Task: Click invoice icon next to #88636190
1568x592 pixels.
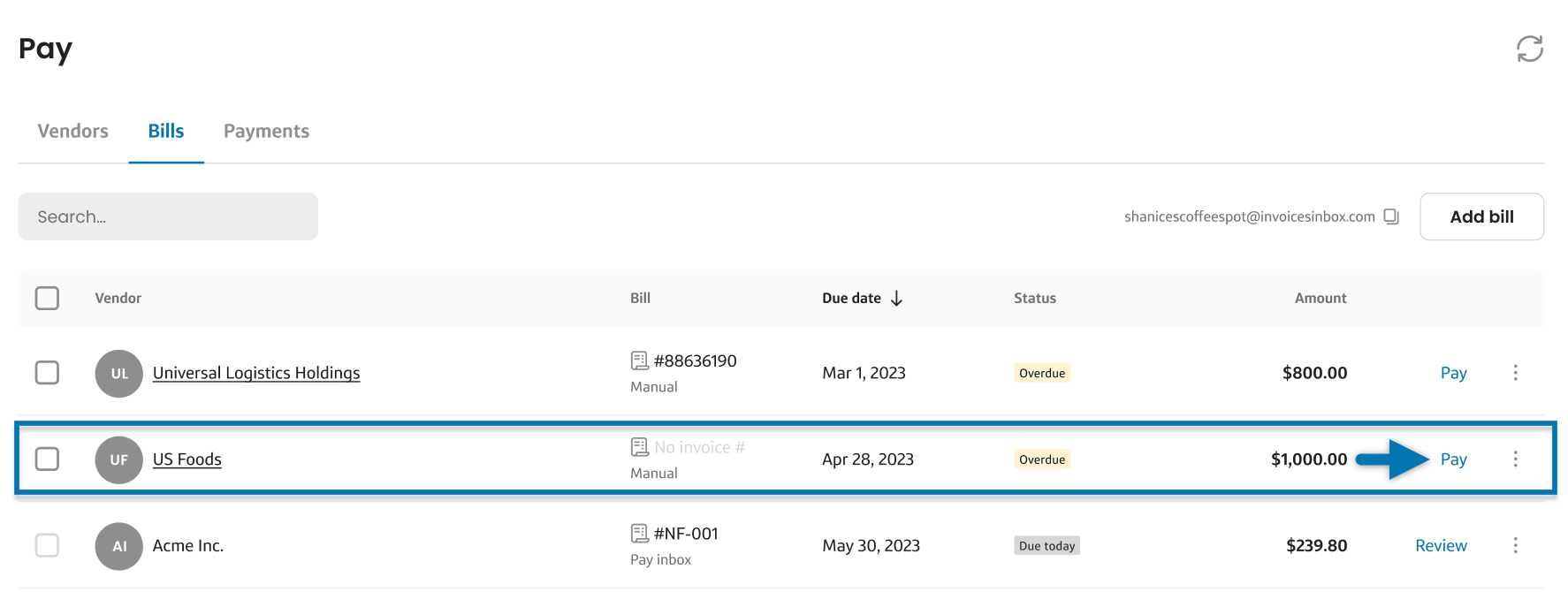Action: (x=640, y=361)
